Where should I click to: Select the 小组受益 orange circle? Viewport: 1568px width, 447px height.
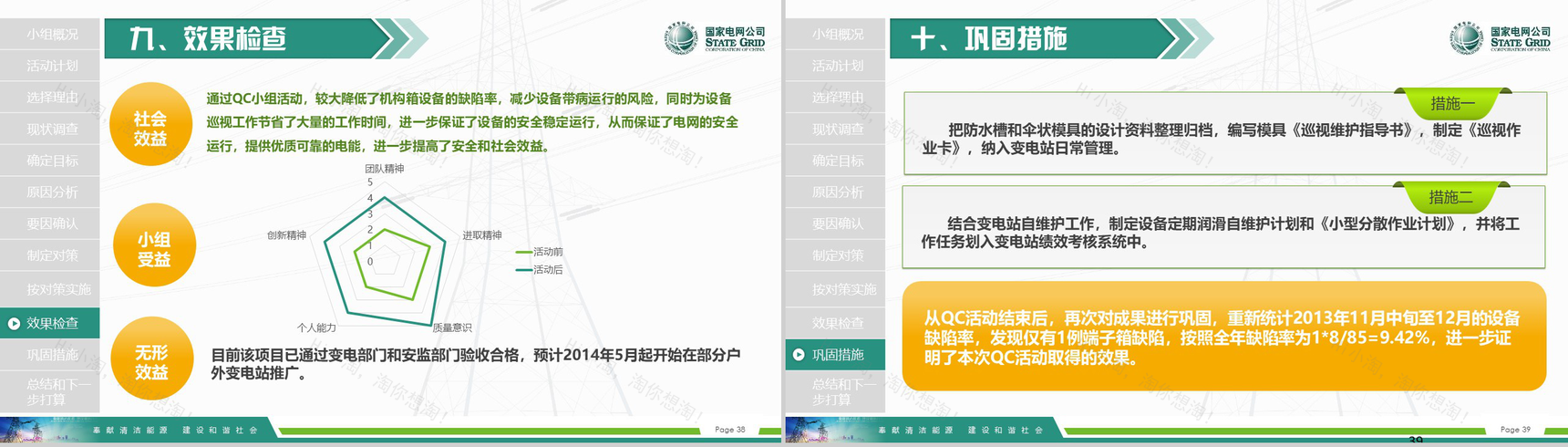[x=154, y=244]
